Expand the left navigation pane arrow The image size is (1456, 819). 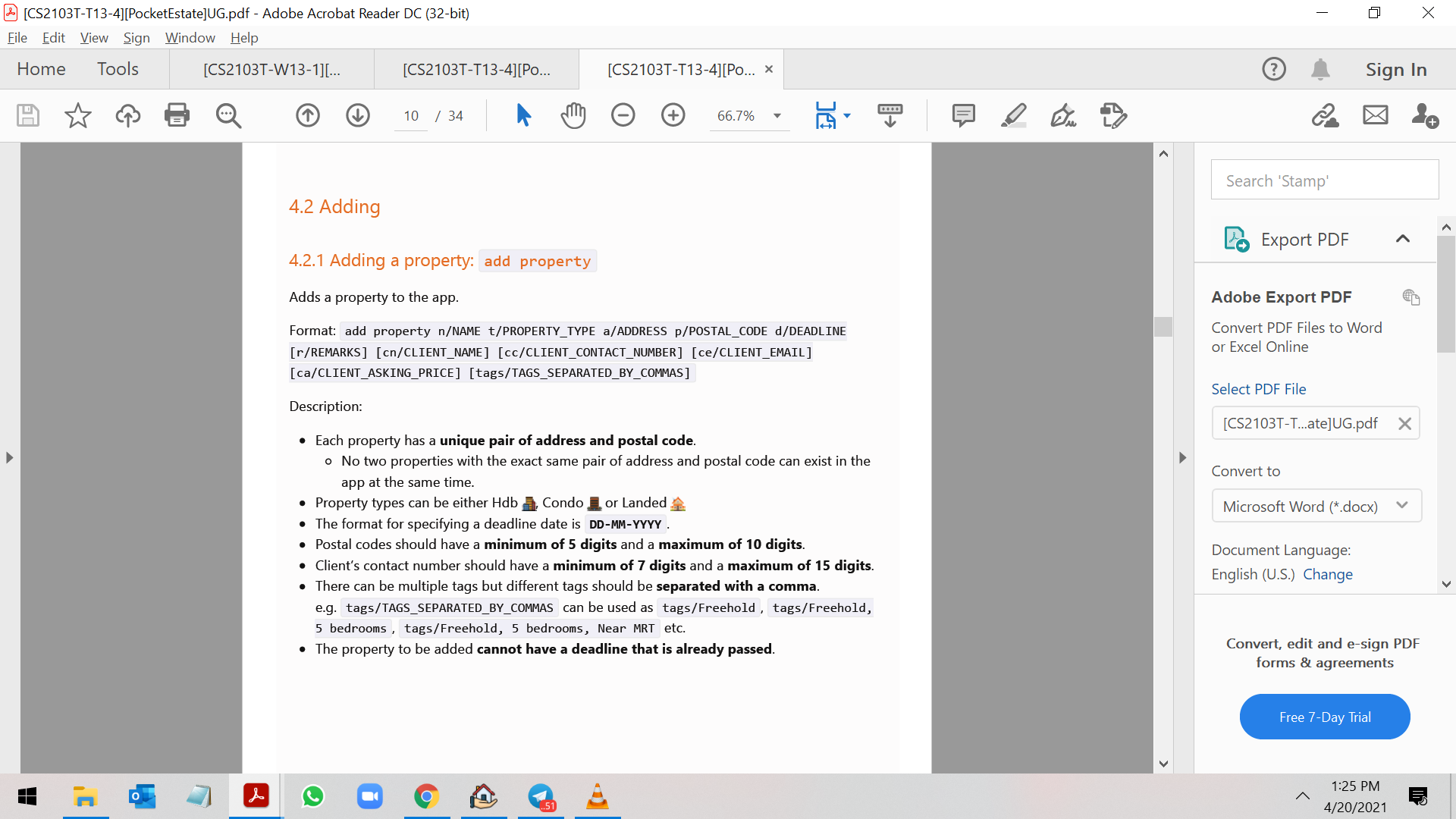[9, 458]
